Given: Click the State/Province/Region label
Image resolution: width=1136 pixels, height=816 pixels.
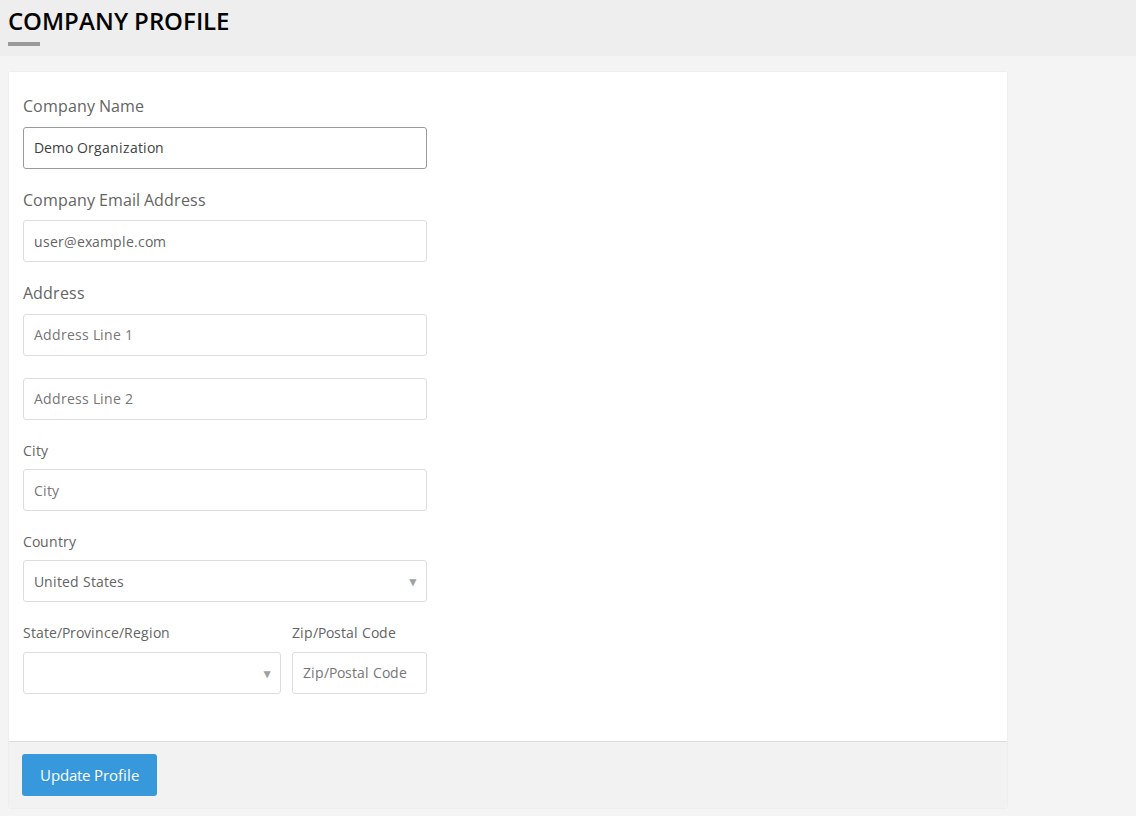Looking at the screenshot, I should 96,633.
